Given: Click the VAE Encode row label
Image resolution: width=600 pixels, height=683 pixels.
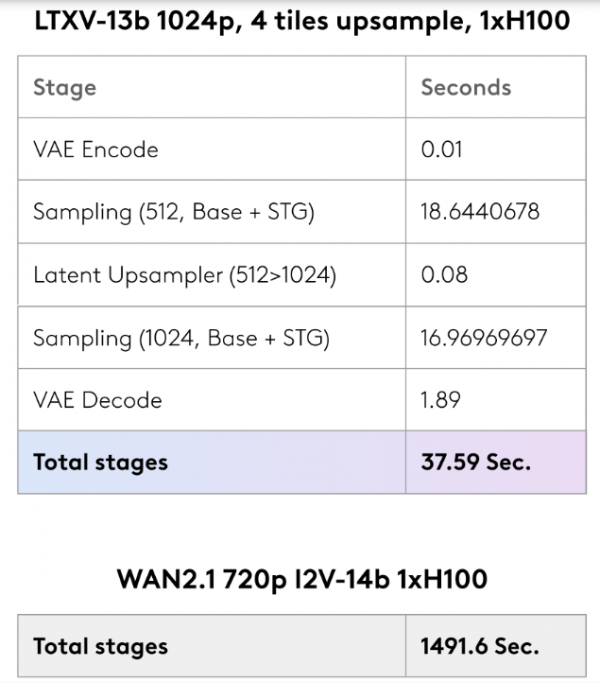Looking at the screenshot, I should coord(96,150).
